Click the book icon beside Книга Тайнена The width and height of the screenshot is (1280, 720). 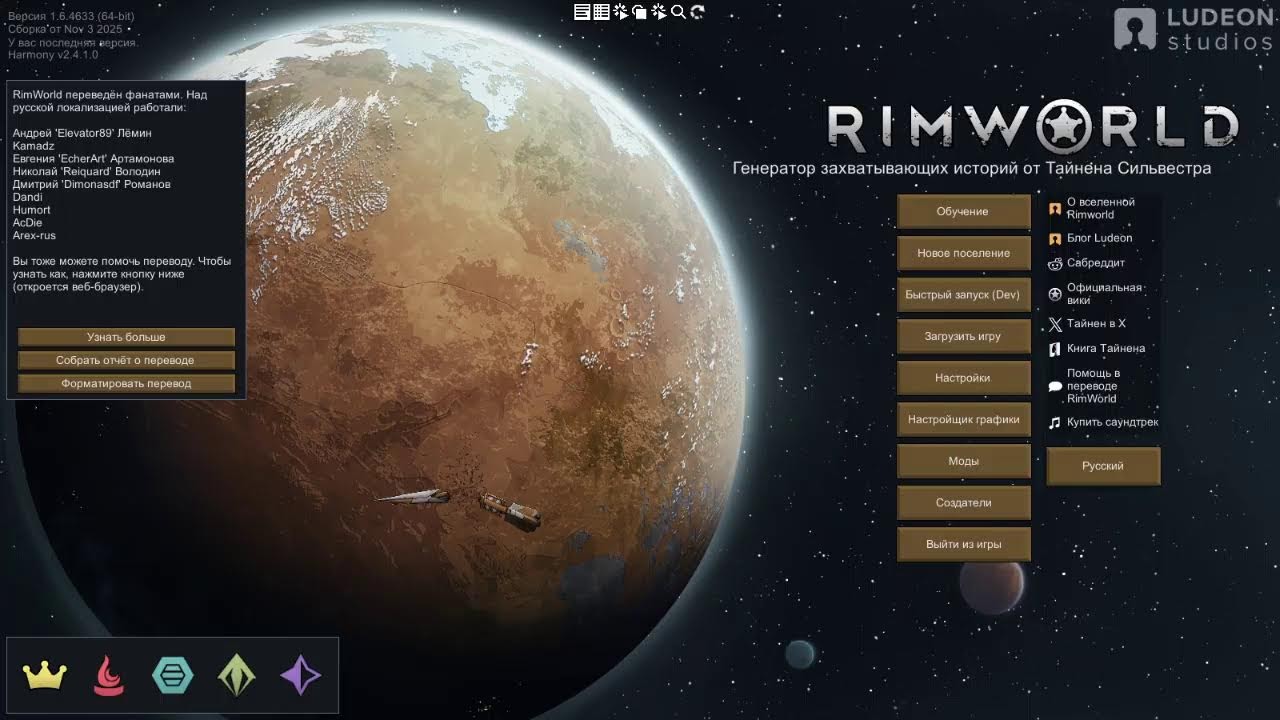pyautogui.click(x=1055, y=349)
